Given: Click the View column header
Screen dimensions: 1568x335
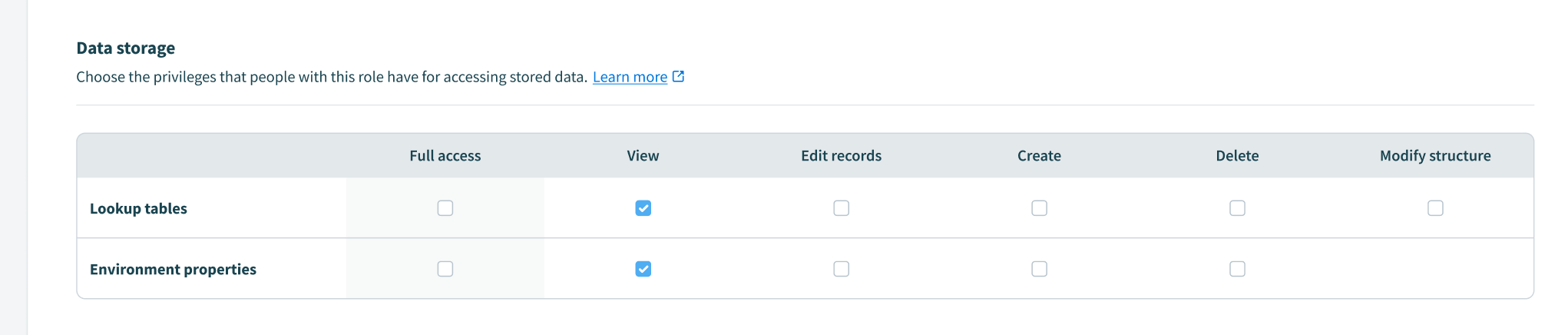Looking at the screenshot, I should coord(643,156).
